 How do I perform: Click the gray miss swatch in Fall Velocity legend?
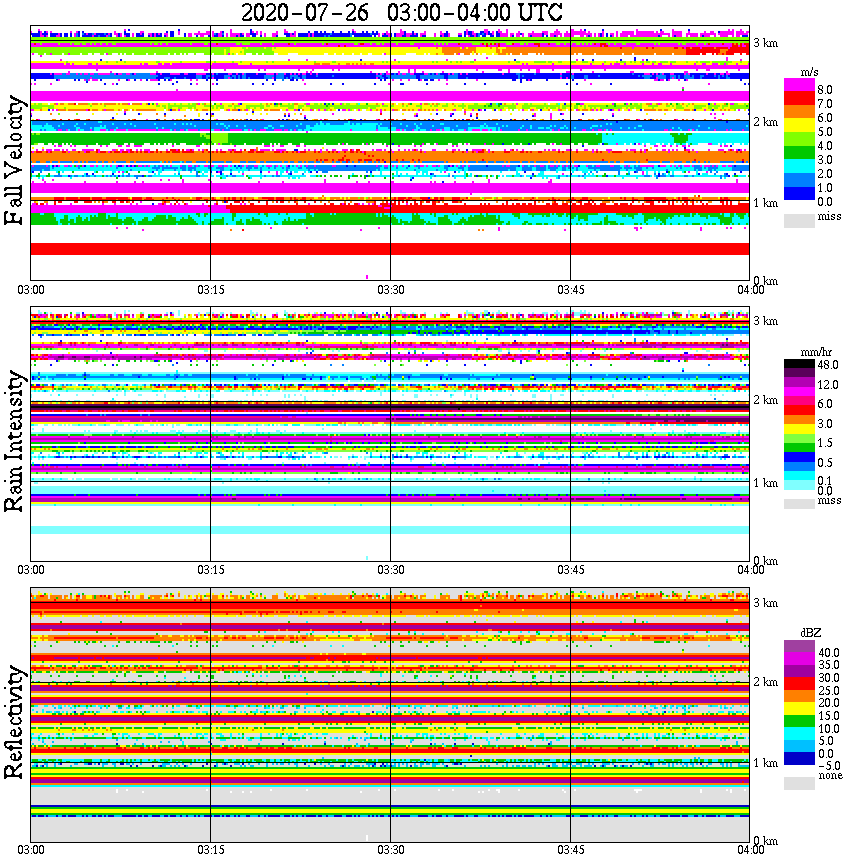[799, 221]
